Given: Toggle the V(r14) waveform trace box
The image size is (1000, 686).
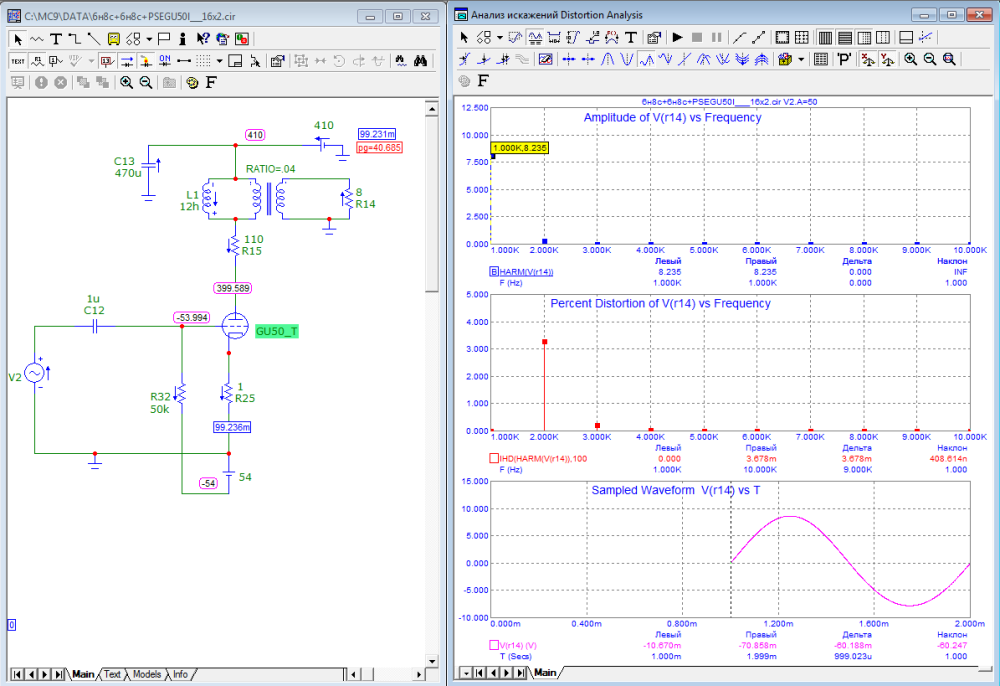Looking at the screenshot, I should click(493, 646).
